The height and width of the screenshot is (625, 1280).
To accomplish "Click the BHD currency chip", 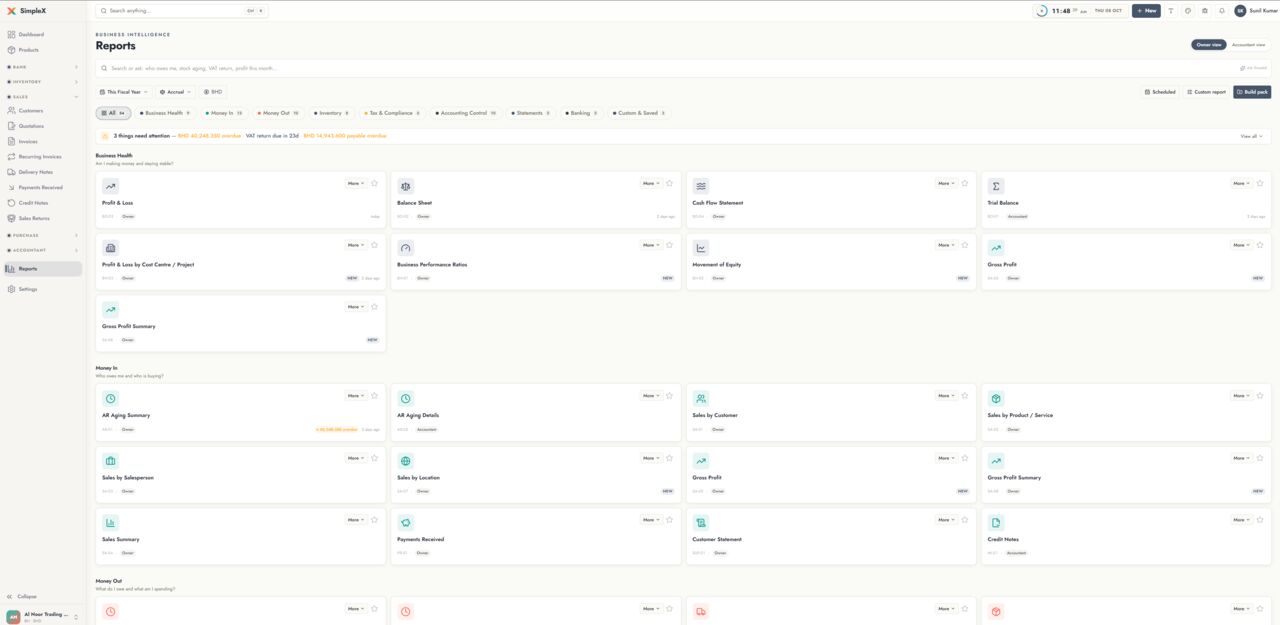I will coord(213,92).
